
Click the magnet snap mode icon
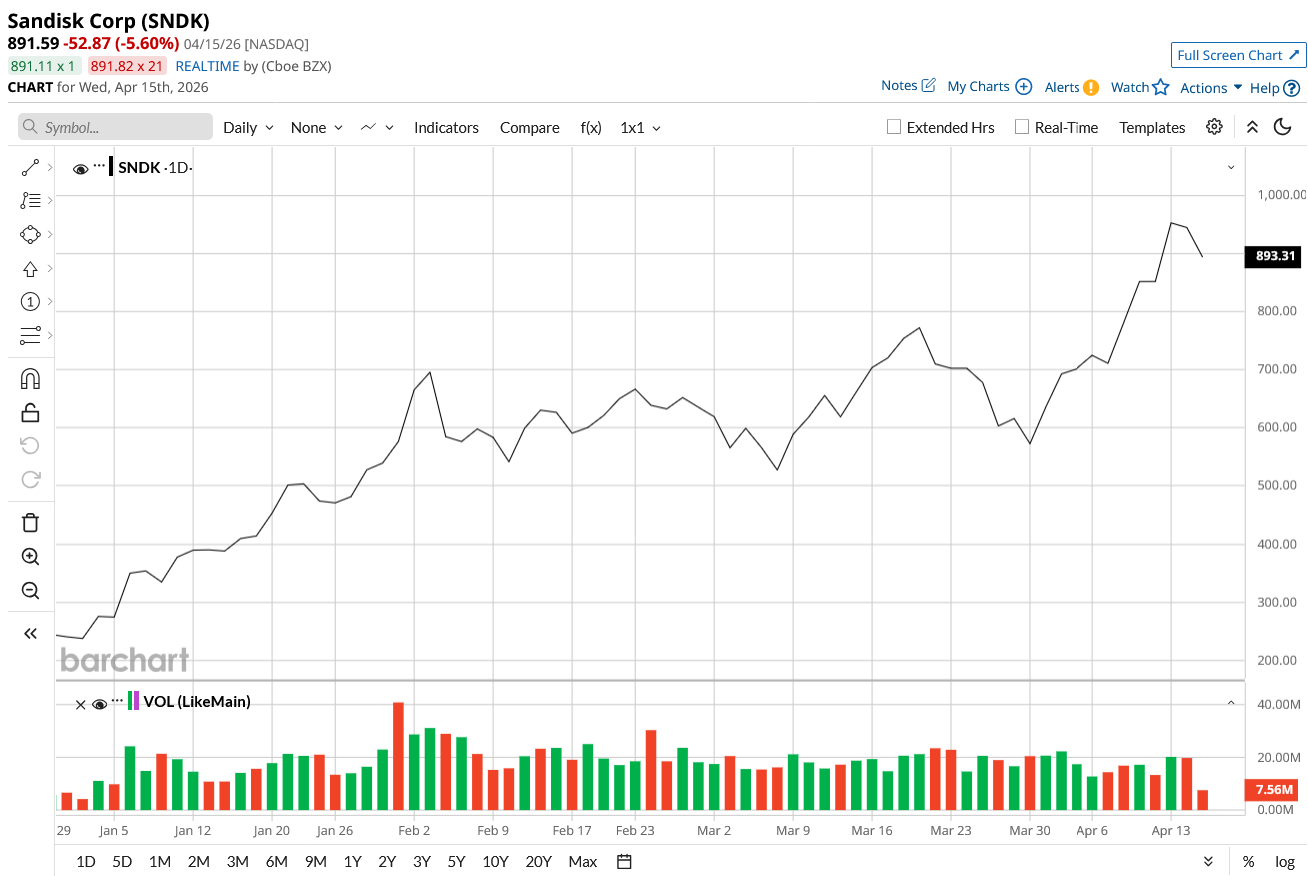30,379
